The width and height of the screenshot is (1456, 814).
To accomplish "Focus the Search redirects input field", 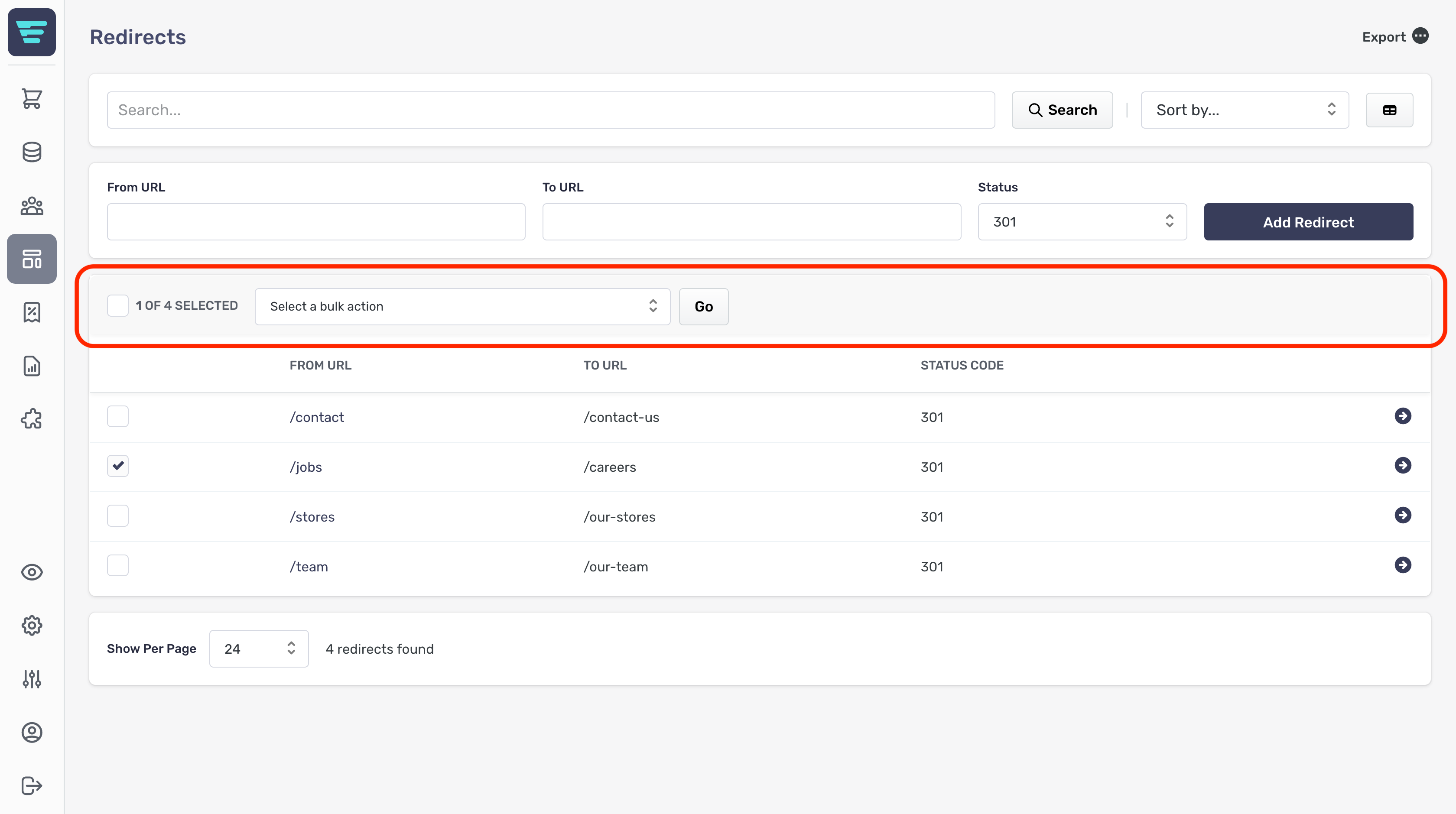I will (x=551, y=110).
